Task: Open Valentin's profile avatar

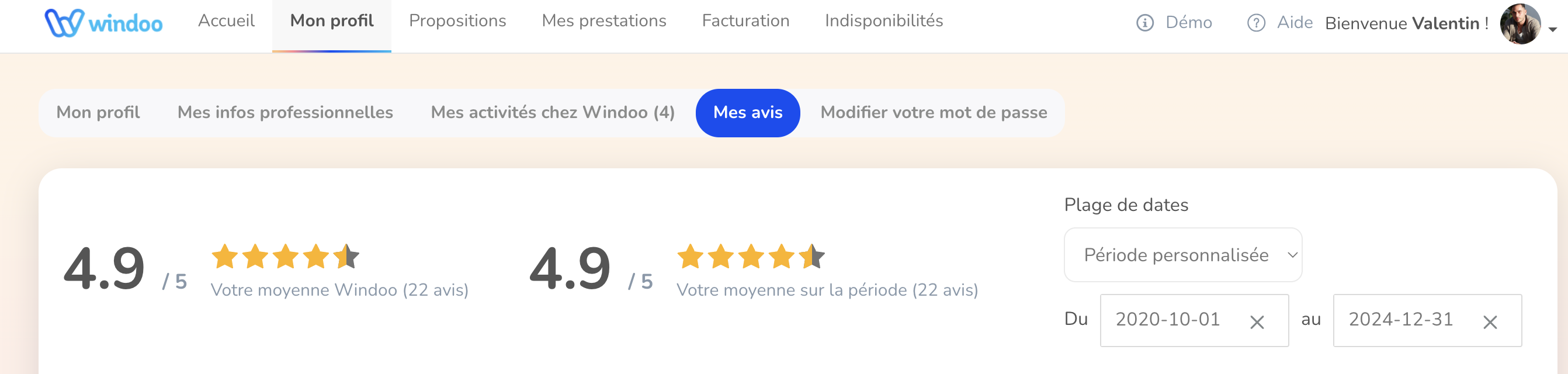Action: 1520,24
